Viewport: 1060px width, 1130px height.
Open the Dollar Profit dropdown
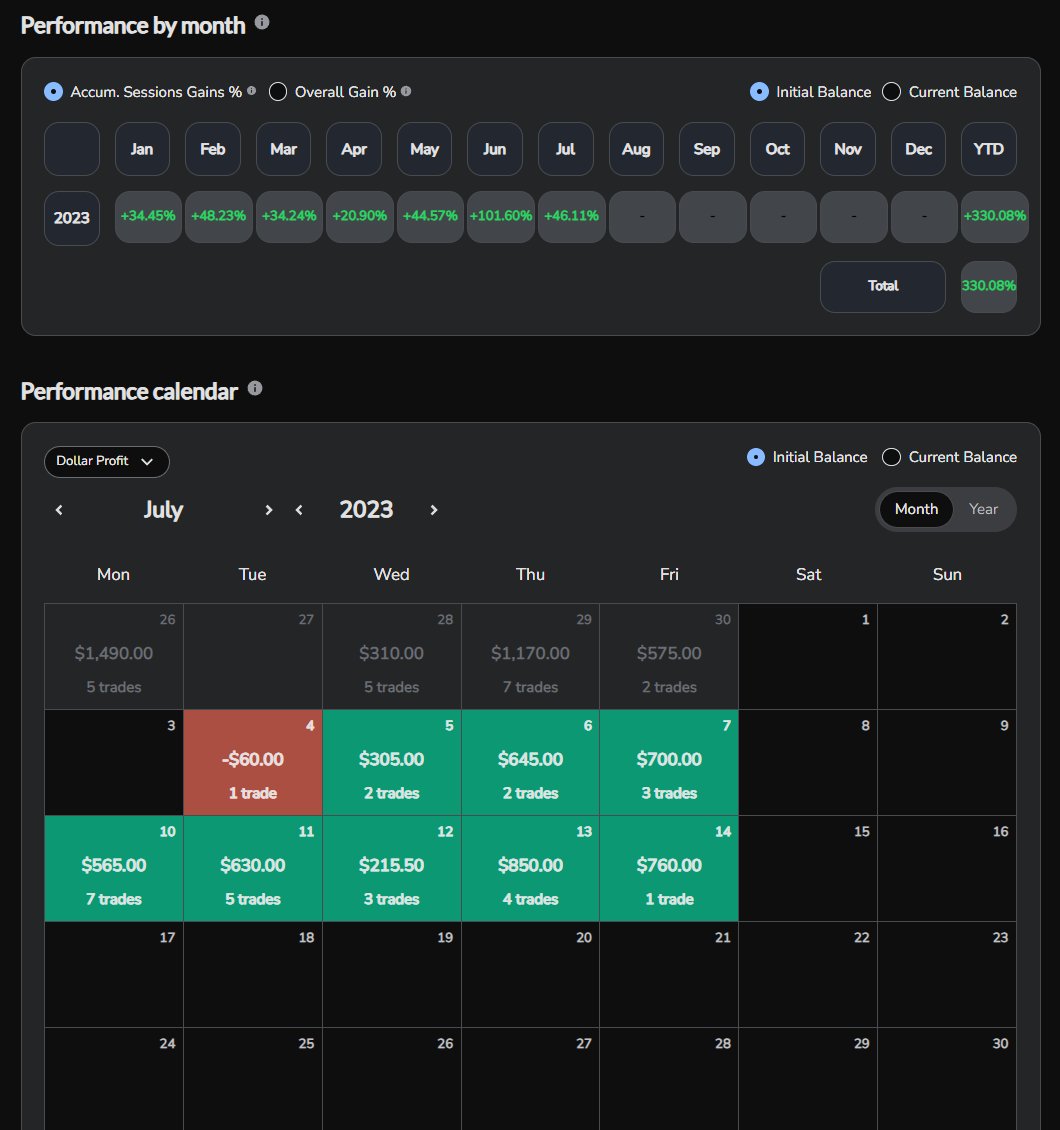point(107,461)
